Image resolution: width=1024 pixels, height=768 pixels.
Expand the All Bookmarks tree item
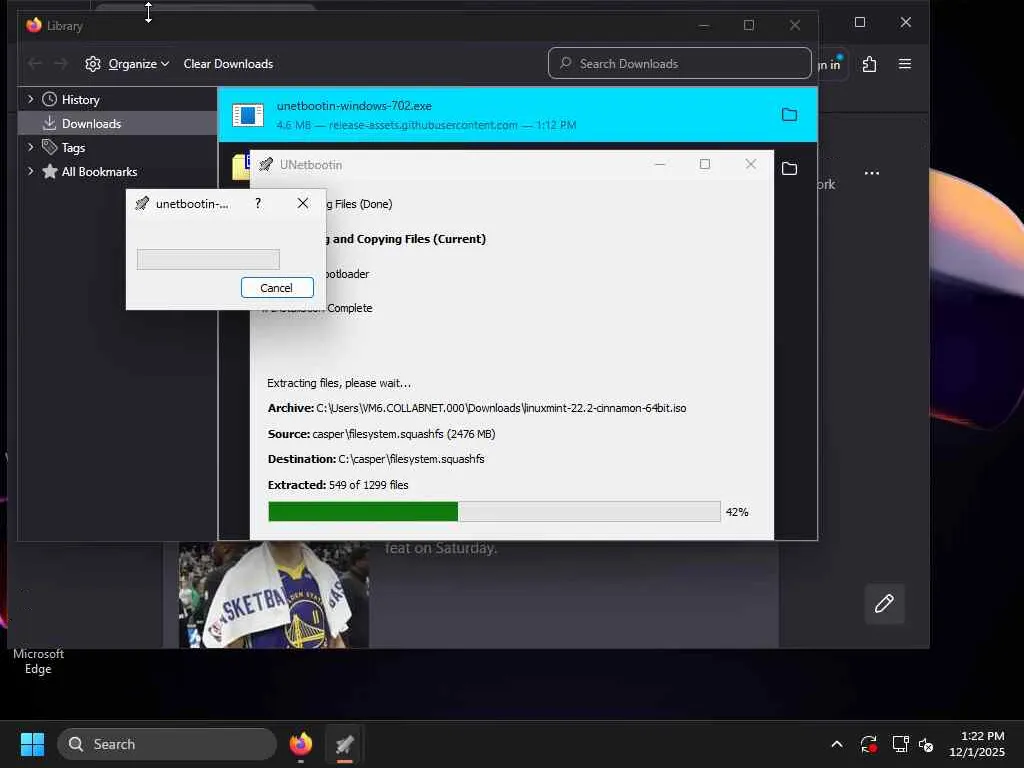(30, 171)
